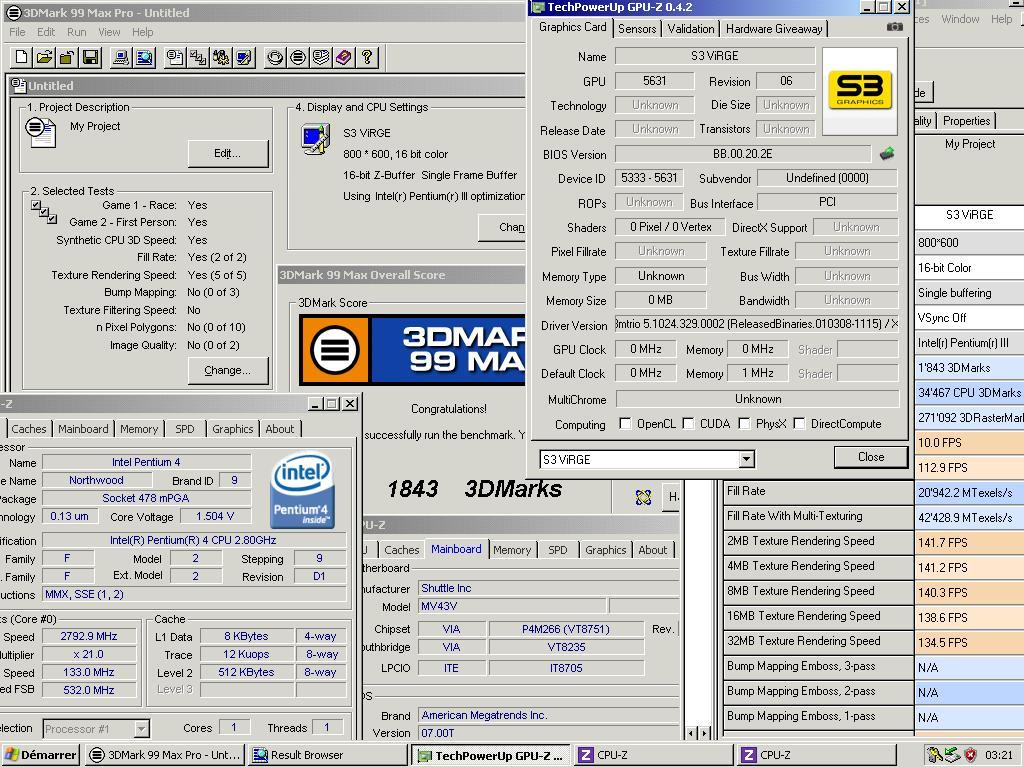Click the BIOS Version field BB.00.20.2E

coord(743,154)
